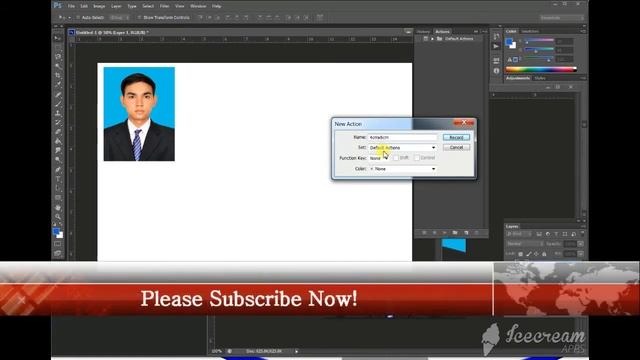This screenshot has width=640, height=360.
Task: Click the Name field in New Action
Action: tap(402, 138)
